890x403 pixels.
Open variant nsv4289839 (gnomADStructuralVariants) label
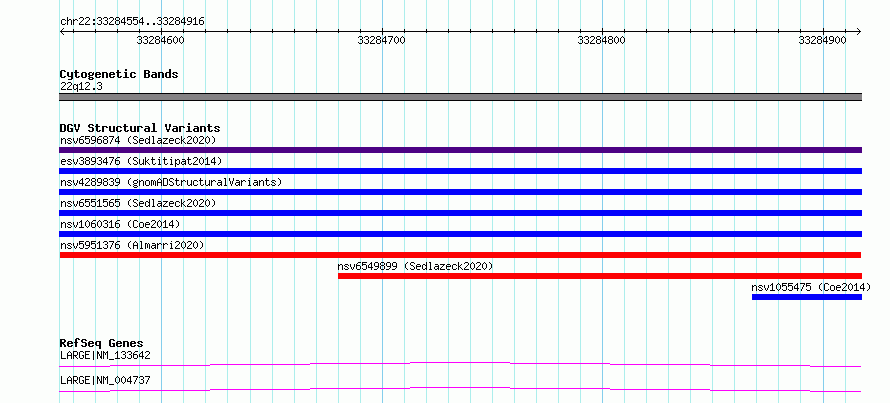click(x=171, y=182)
